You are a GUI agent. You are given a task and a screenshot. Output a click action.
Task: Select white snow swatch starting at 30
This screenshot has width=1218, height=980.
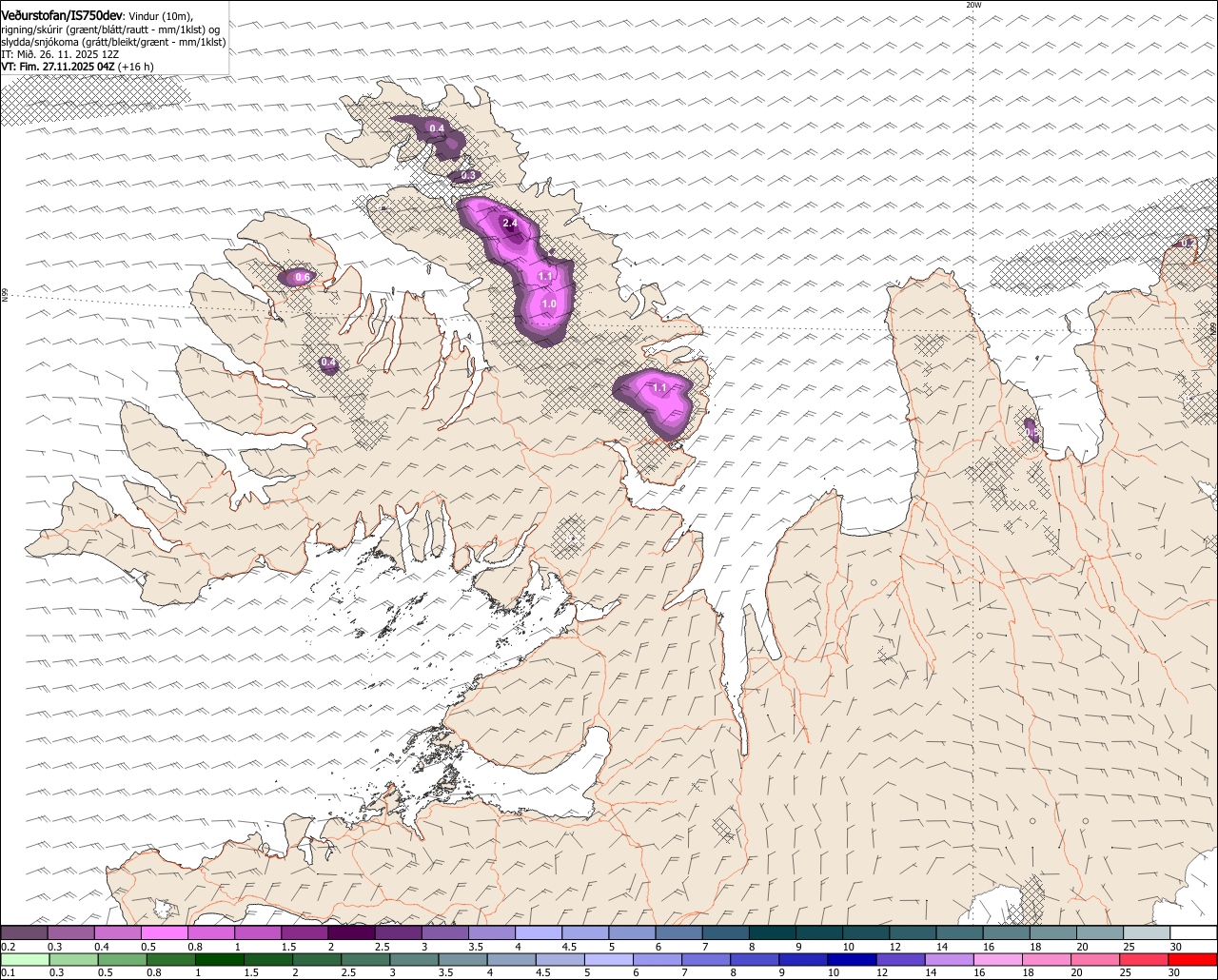click(1193, 932)
